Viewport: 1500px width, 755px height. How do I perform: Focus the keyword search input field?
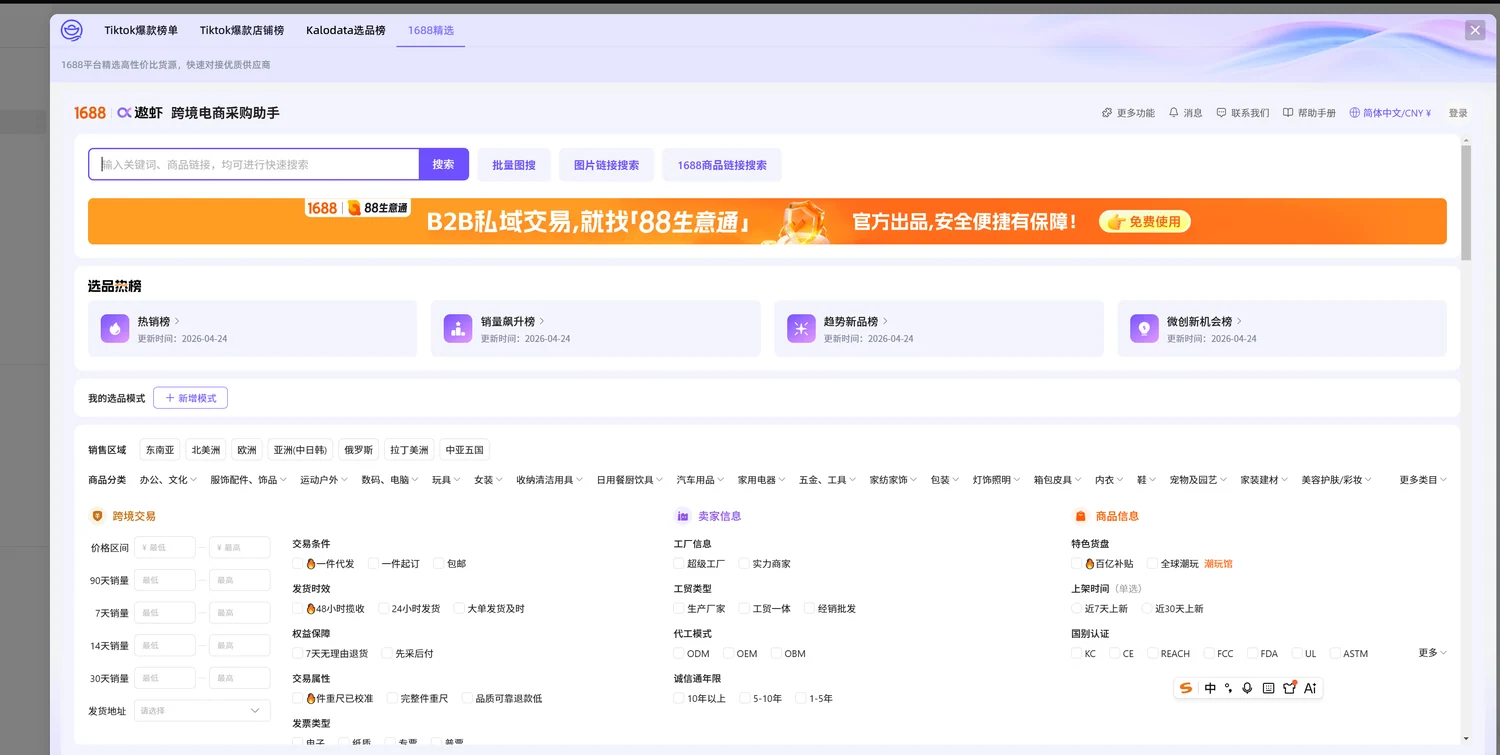[253, 164]
